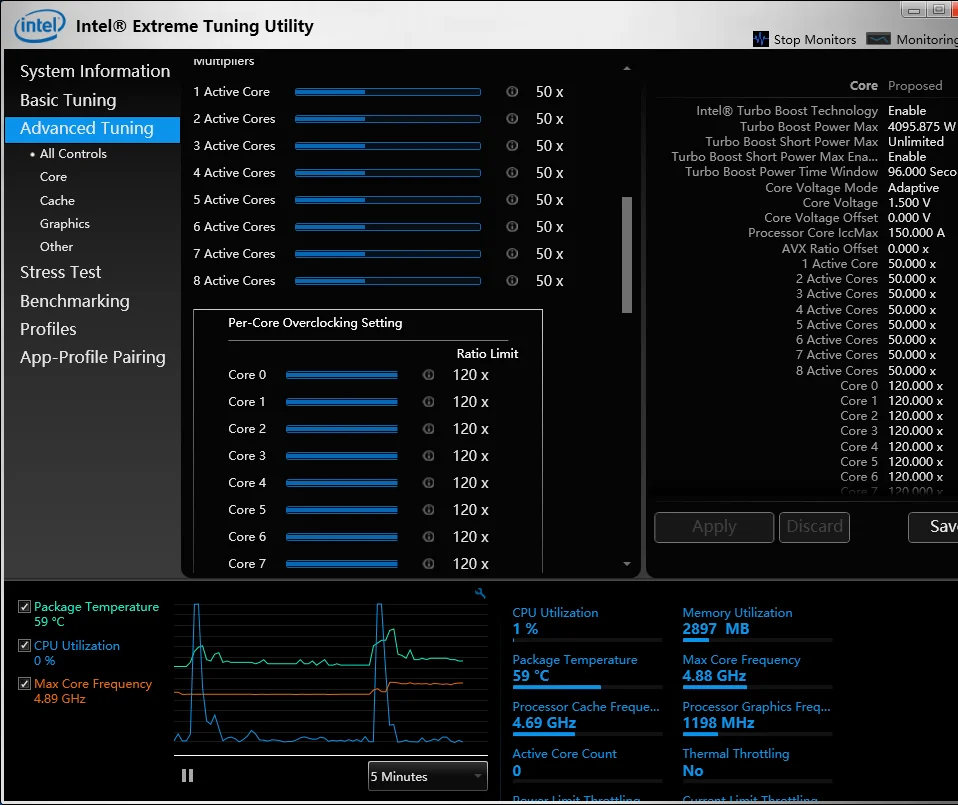Adjust the Core 0 ratio limit slider
Viewport: 958px width, 805px height.
pyautogui.click(x=342, y=375)
